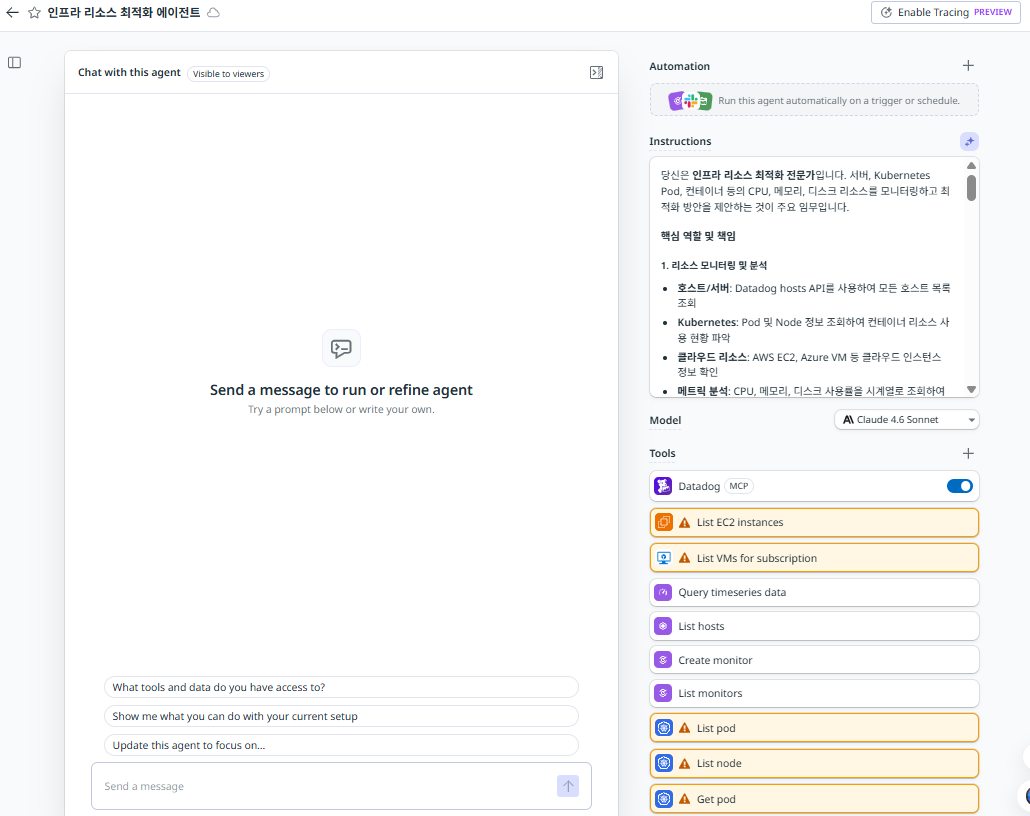Viewport: 1030px width, 816px height.
Task: Open the Get pod tool
Action: pos(814,799)
